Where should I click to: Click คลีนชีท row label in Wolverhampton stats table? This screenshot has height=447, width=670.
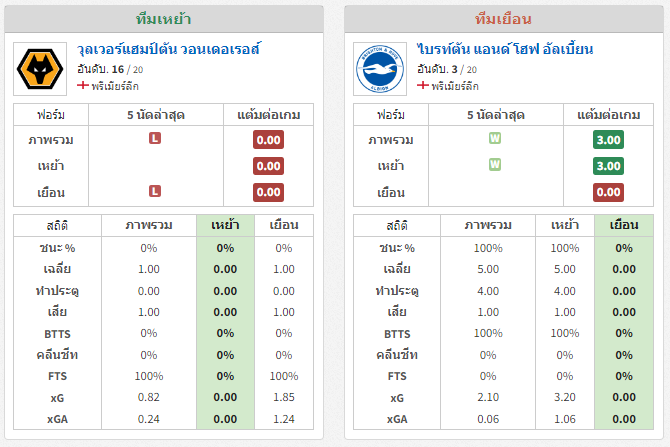57,355
